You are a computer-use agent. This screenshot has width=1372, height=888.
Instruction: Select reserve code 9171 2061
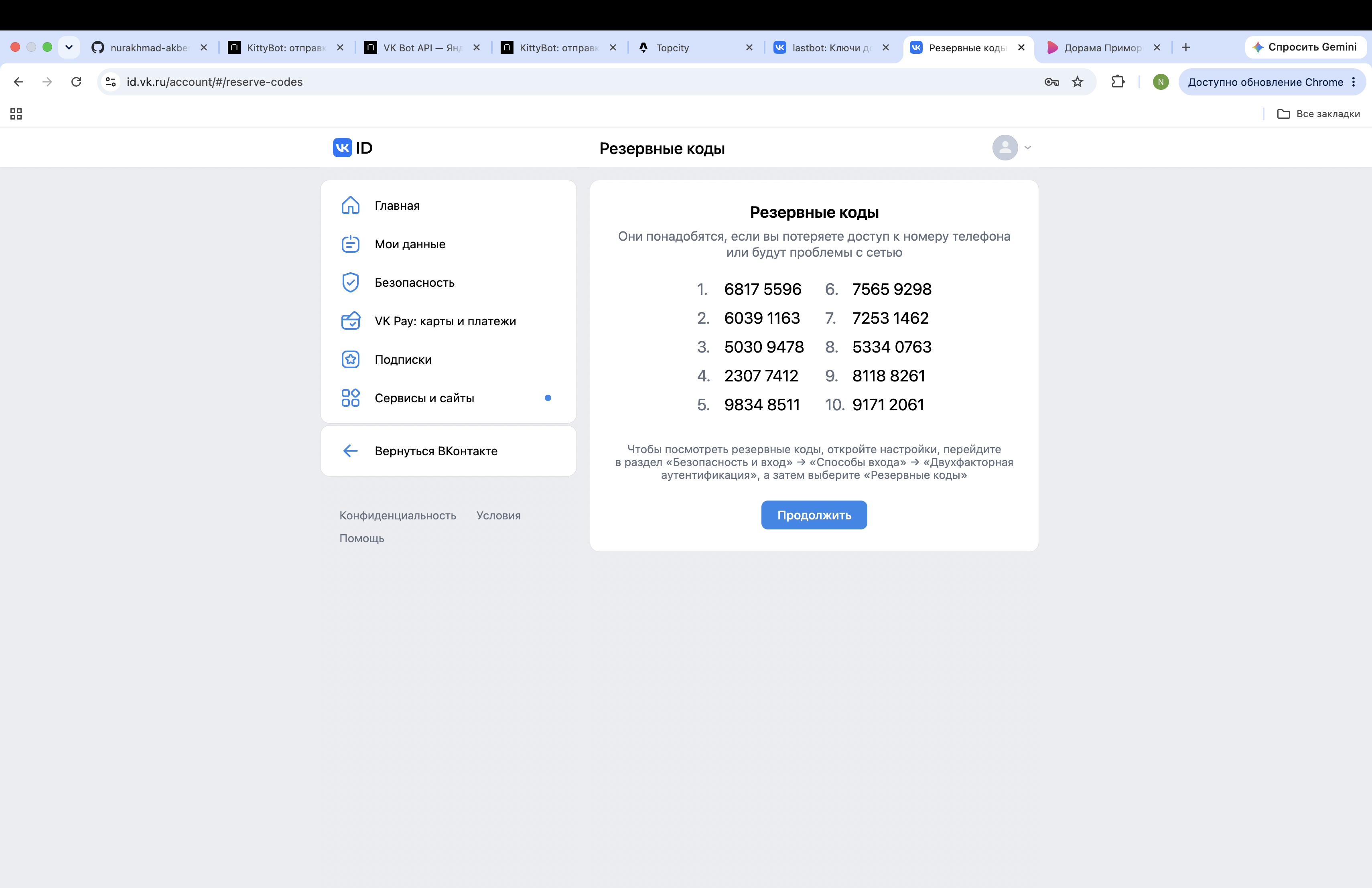coord(888,405)
